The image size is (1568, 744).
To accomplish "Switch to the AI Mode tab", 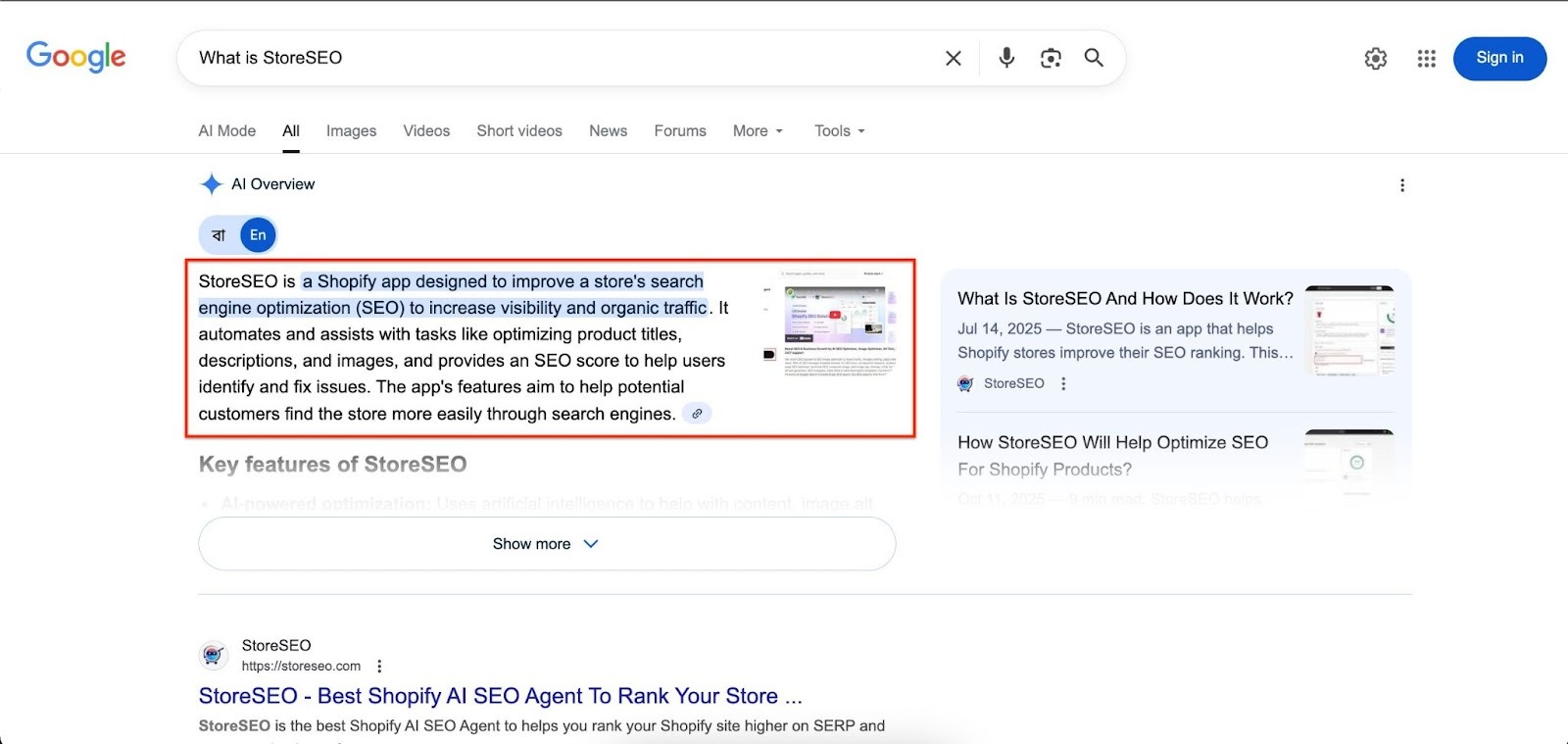I will pos(226,131).
